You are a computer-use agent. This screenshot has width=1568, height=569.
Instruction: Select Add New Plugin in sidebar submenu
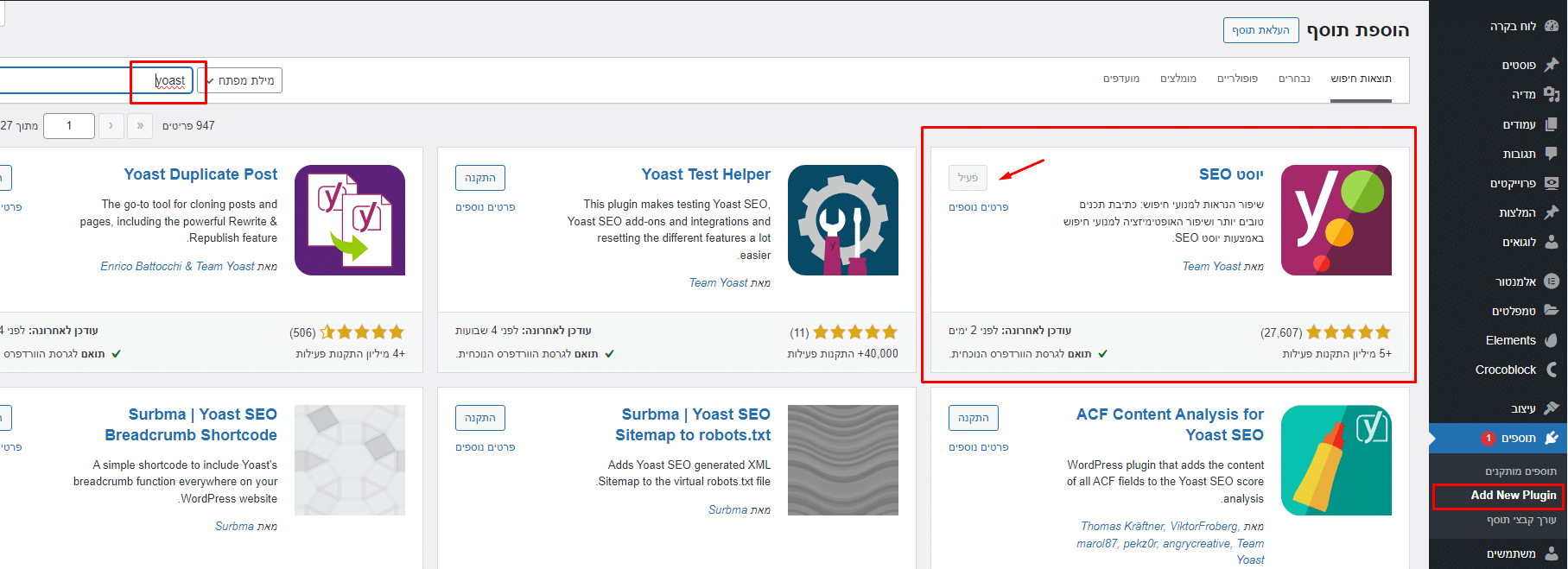(1514, 496)
